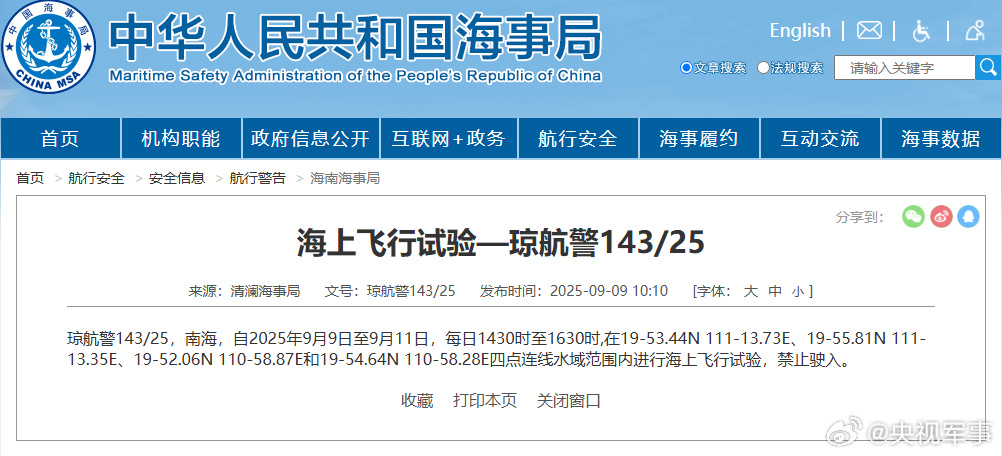Set font size to 小
1002x456 pixels.
point(797,291)
